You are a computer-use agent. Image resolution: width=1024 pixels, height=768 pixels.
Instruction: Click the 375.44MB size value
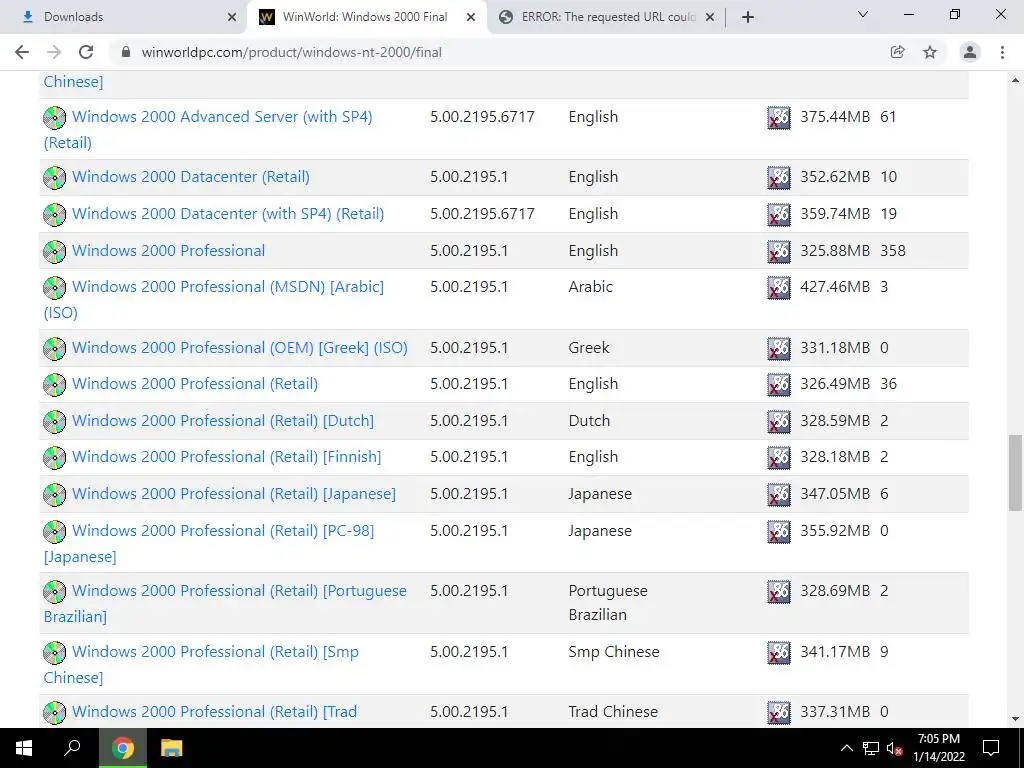[x=835, y=117]
